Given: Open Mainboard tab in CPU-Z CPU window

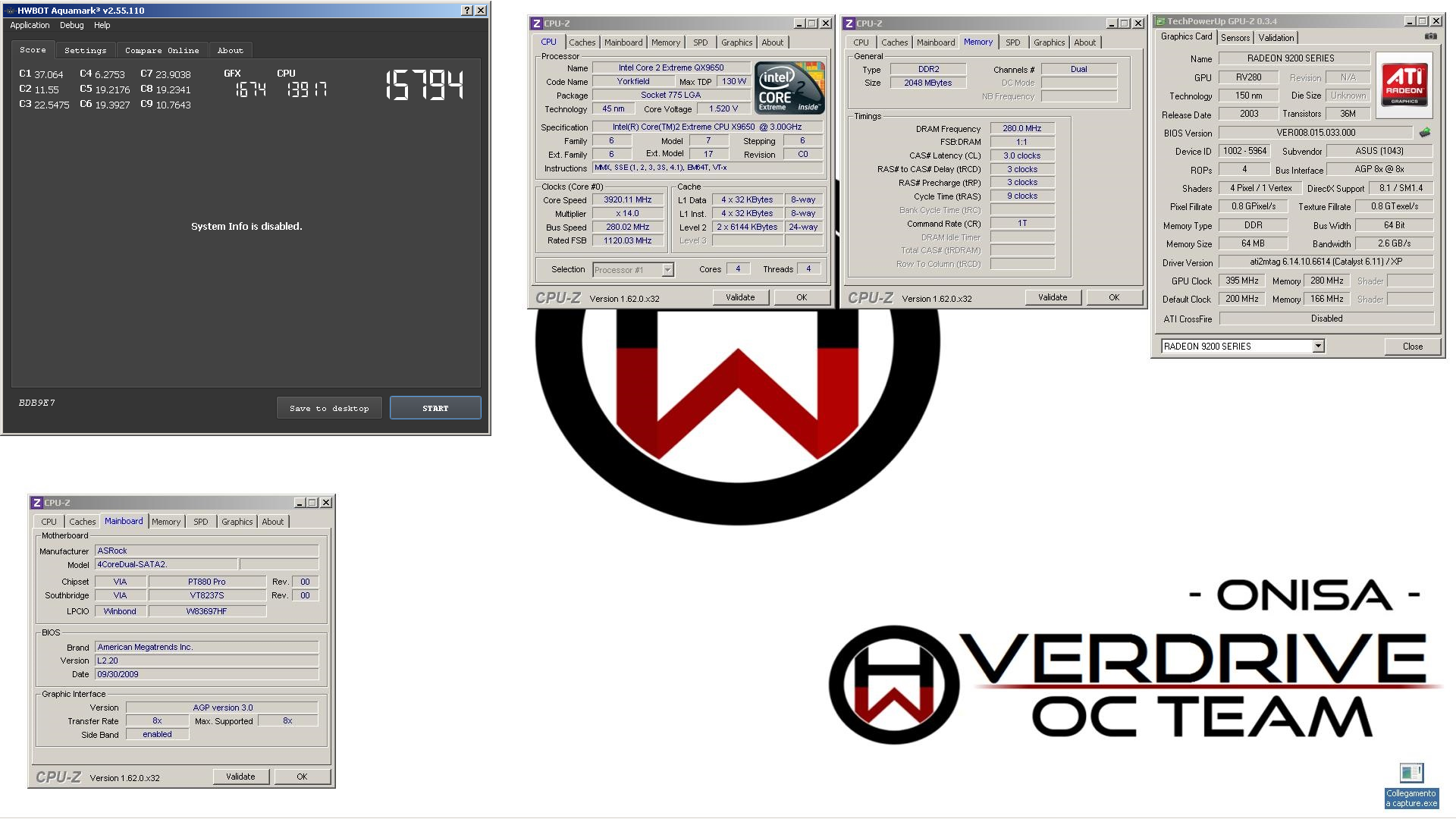Looking at the screenshot, I should 623,42.
